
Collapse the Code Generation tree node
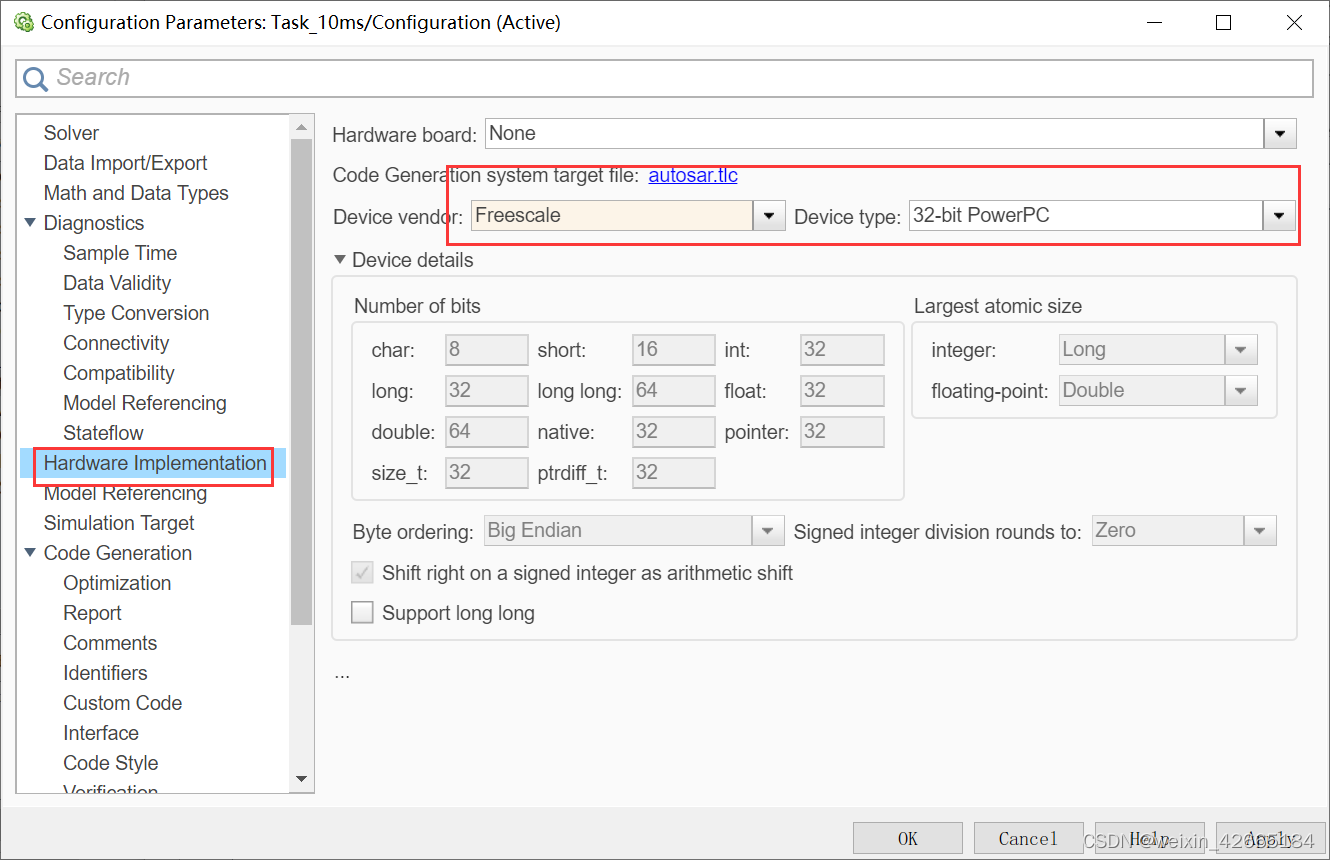point(31,553)
